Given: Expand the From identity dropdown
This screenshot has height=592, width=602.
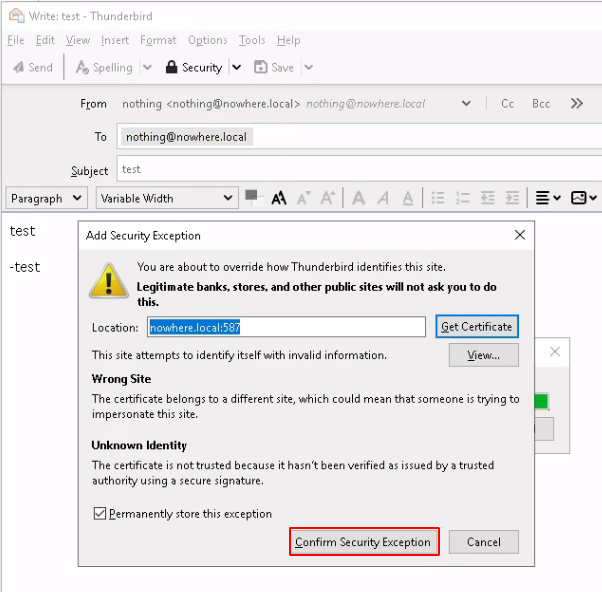Looking at the screenshot, I should 466,103.
